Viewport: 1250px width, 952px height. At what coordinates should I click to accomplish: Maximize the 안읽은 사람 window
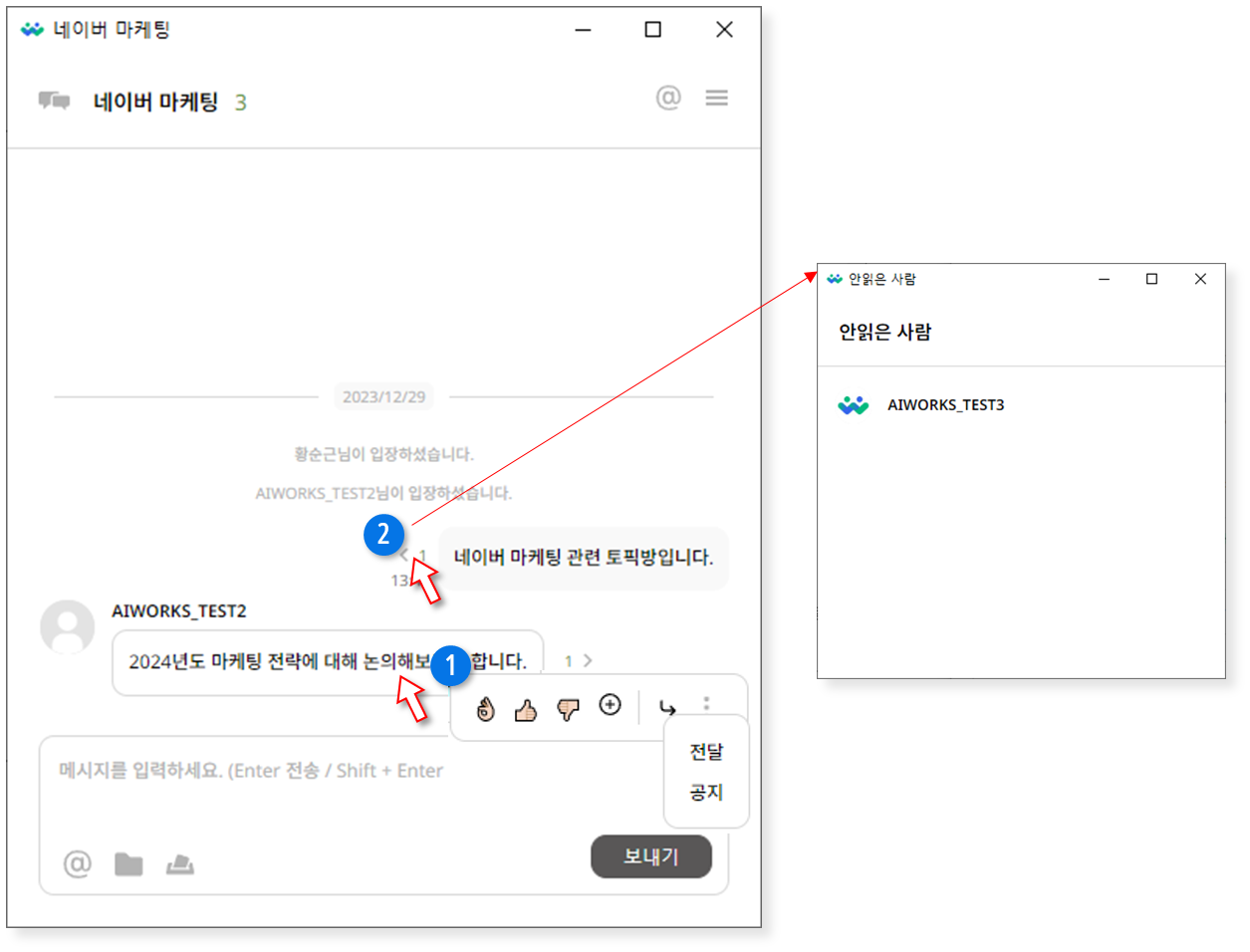(x=1152, y=279)
